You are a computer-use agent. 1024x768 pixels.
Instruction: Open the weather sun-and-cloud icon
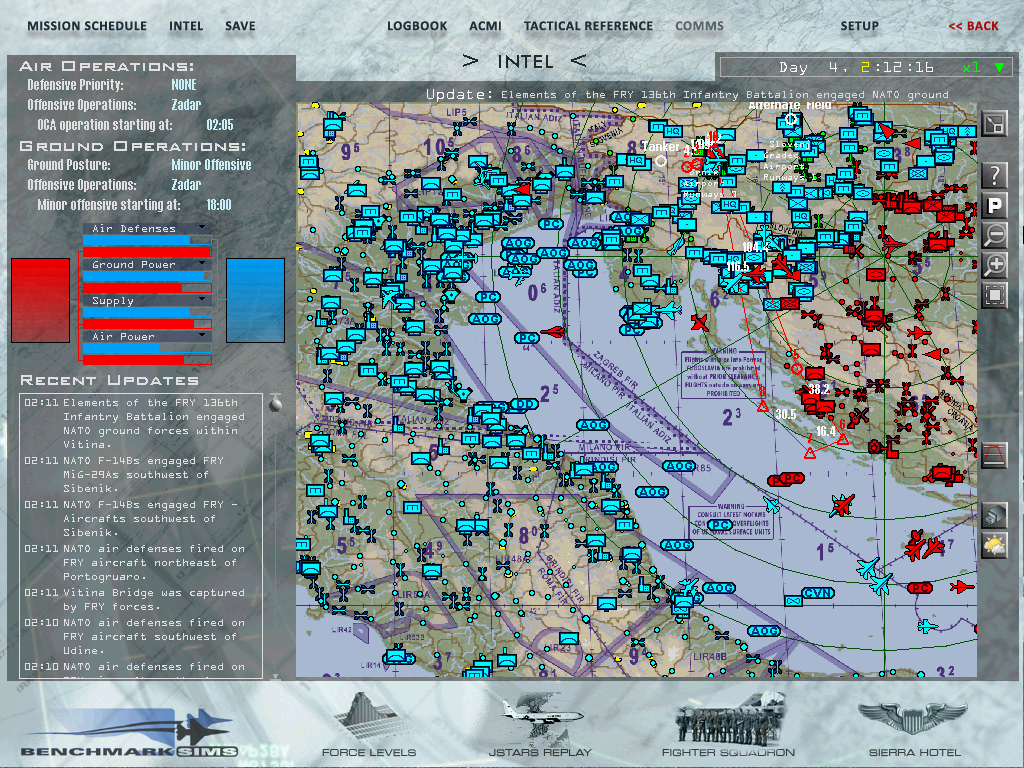tap(995, 545)
